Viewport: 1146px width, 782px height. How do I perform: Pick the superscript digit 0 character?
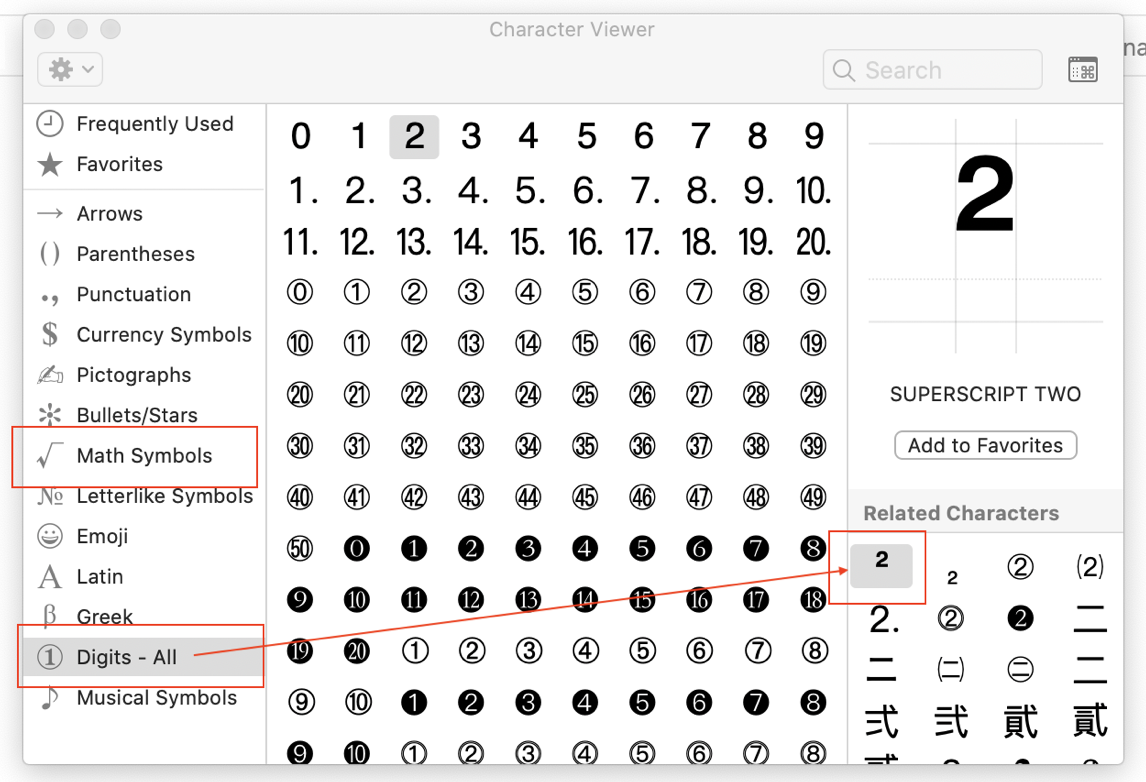point(300,137)
